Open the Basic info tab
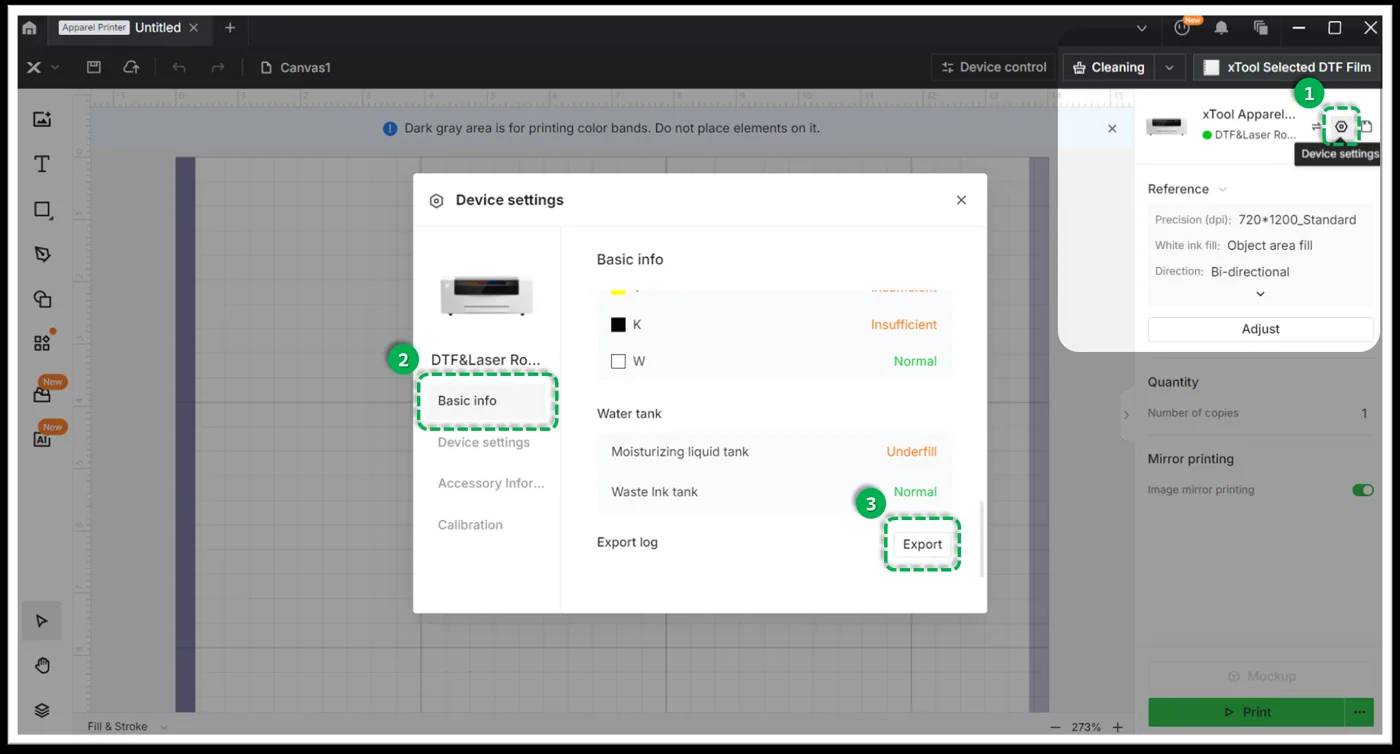This screenshot has width=1400, height=754. point(486,401)
